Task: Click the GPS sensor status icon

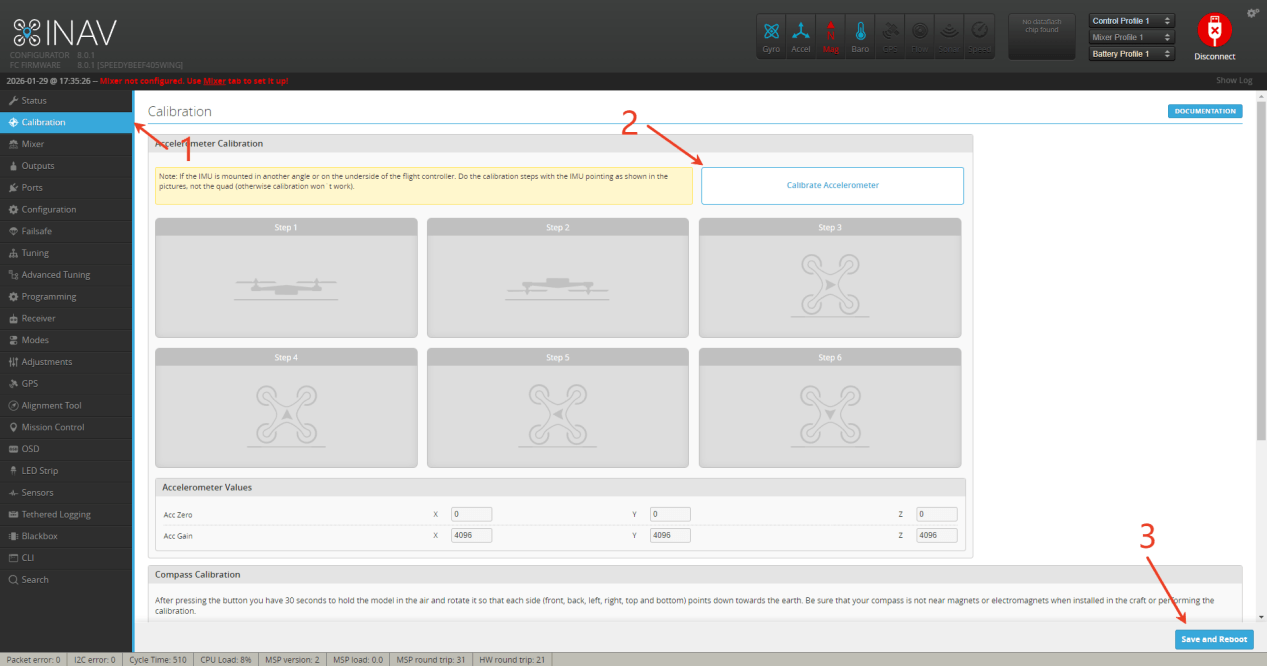Action: point(890,35)
